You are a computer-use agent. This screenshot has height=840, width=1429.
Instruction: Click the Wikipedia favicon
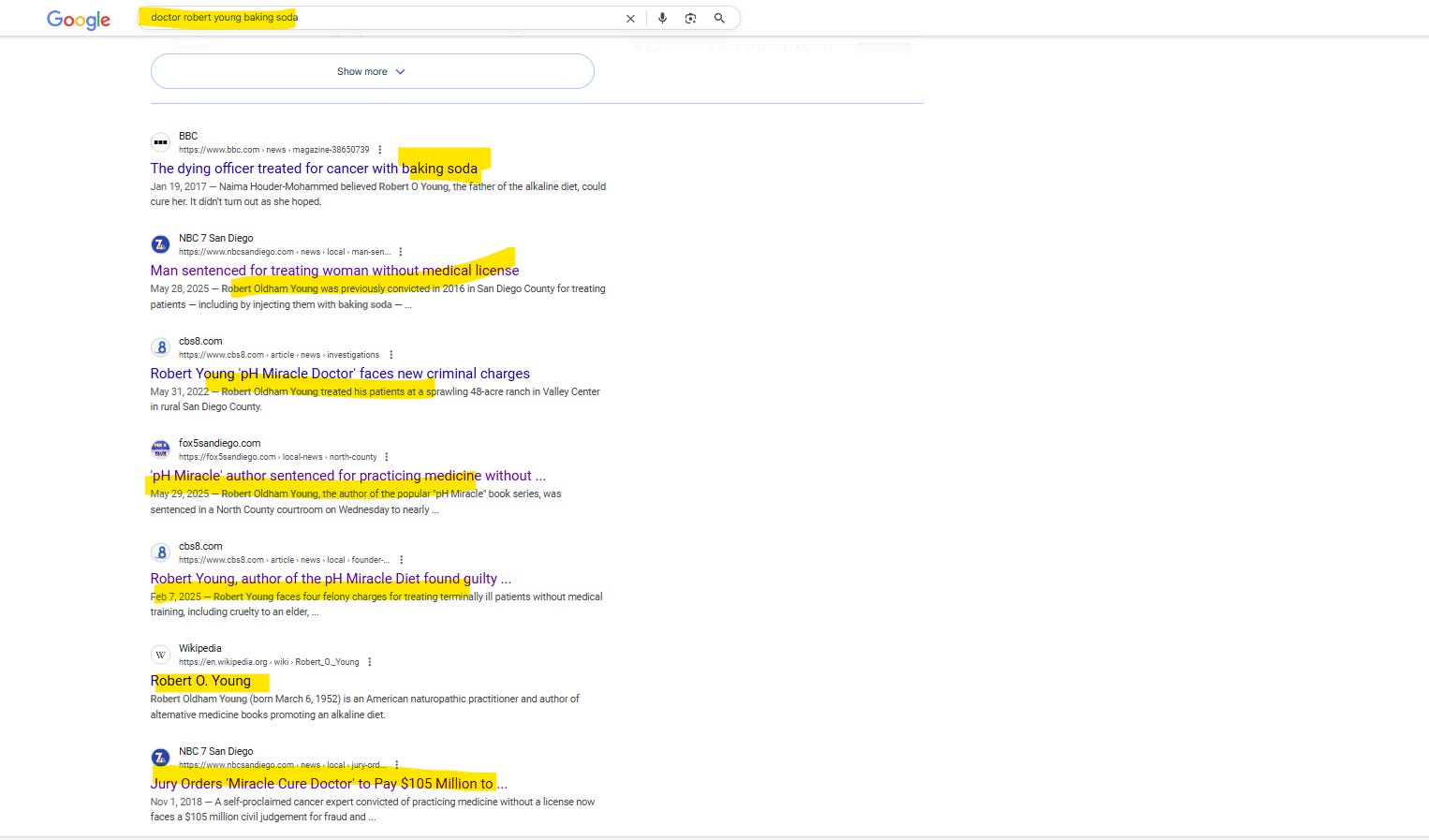point(160,655)
